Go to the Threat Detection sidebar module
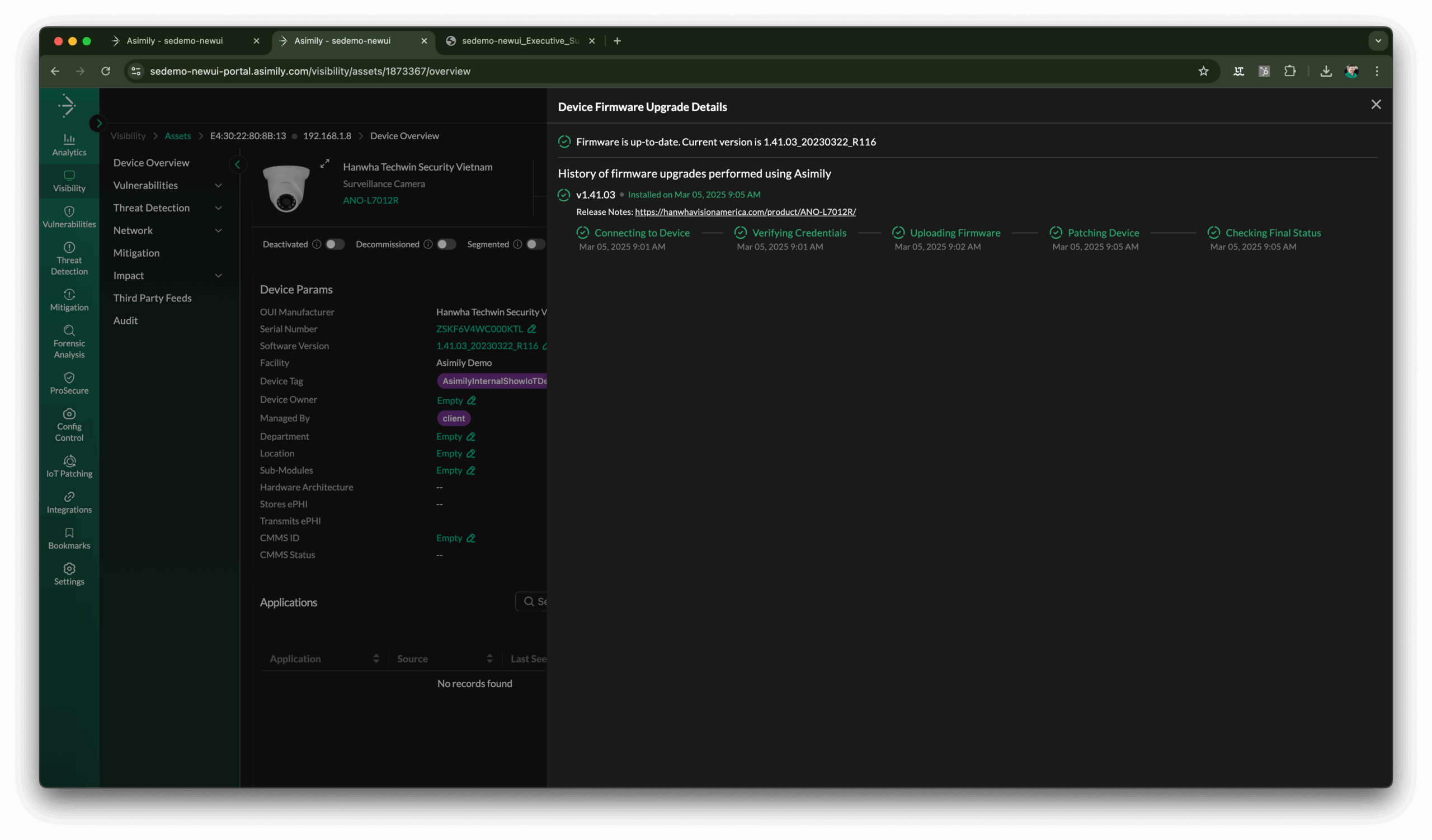 (69, 258)
